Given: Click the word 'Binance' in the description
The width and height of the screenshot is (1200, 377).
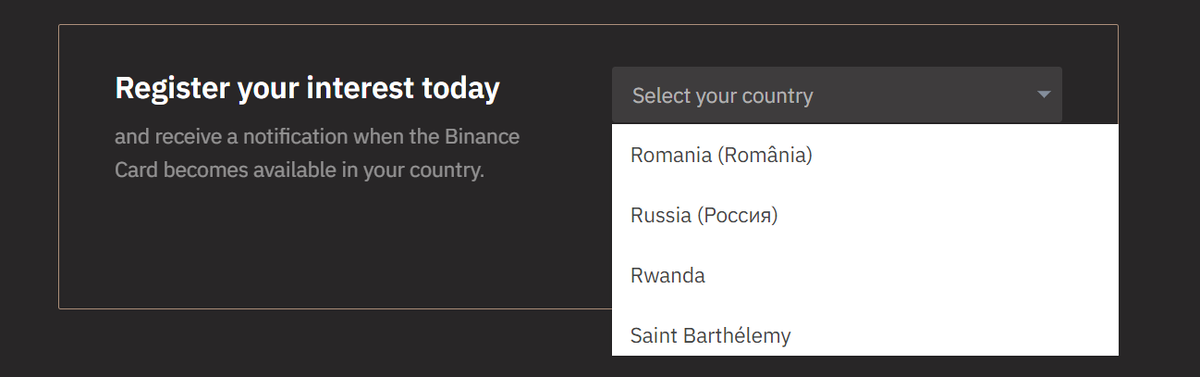Looking at the screenshot, I should 483,136.
